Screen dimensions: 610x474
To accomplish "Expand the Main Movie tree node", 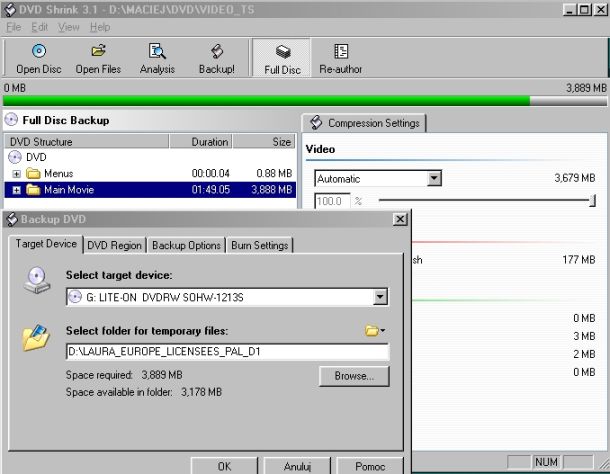I will 16,190.
